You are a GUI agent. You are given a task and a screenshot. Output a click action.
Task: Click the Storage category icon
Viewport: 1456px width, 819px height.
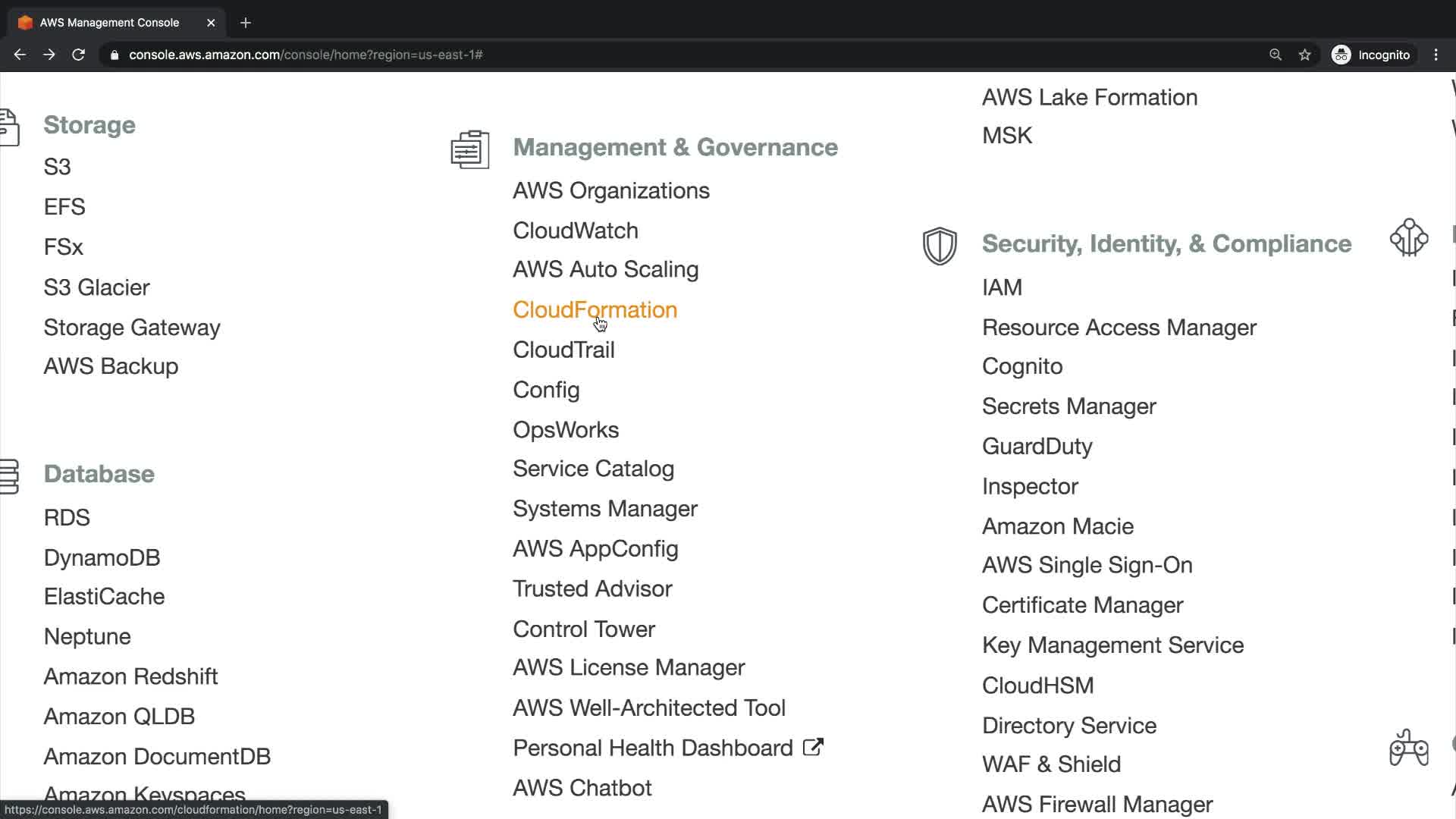[x=9, y=127]
